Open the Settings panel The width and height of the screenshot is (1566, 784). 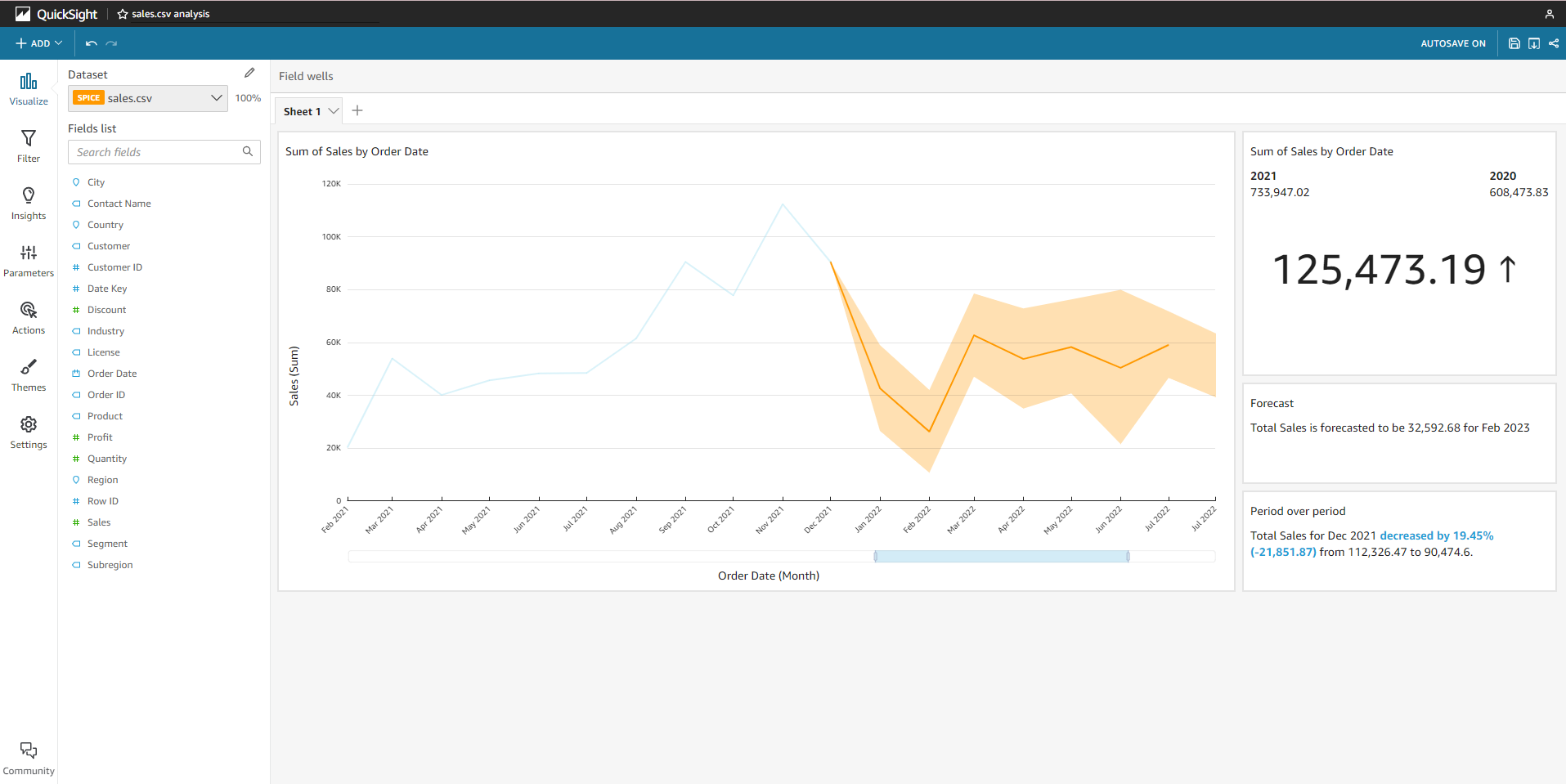click(29, 432)
